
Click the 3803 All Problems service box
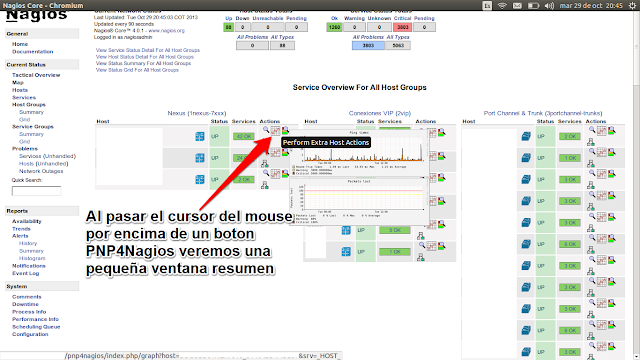pos(368,46)
